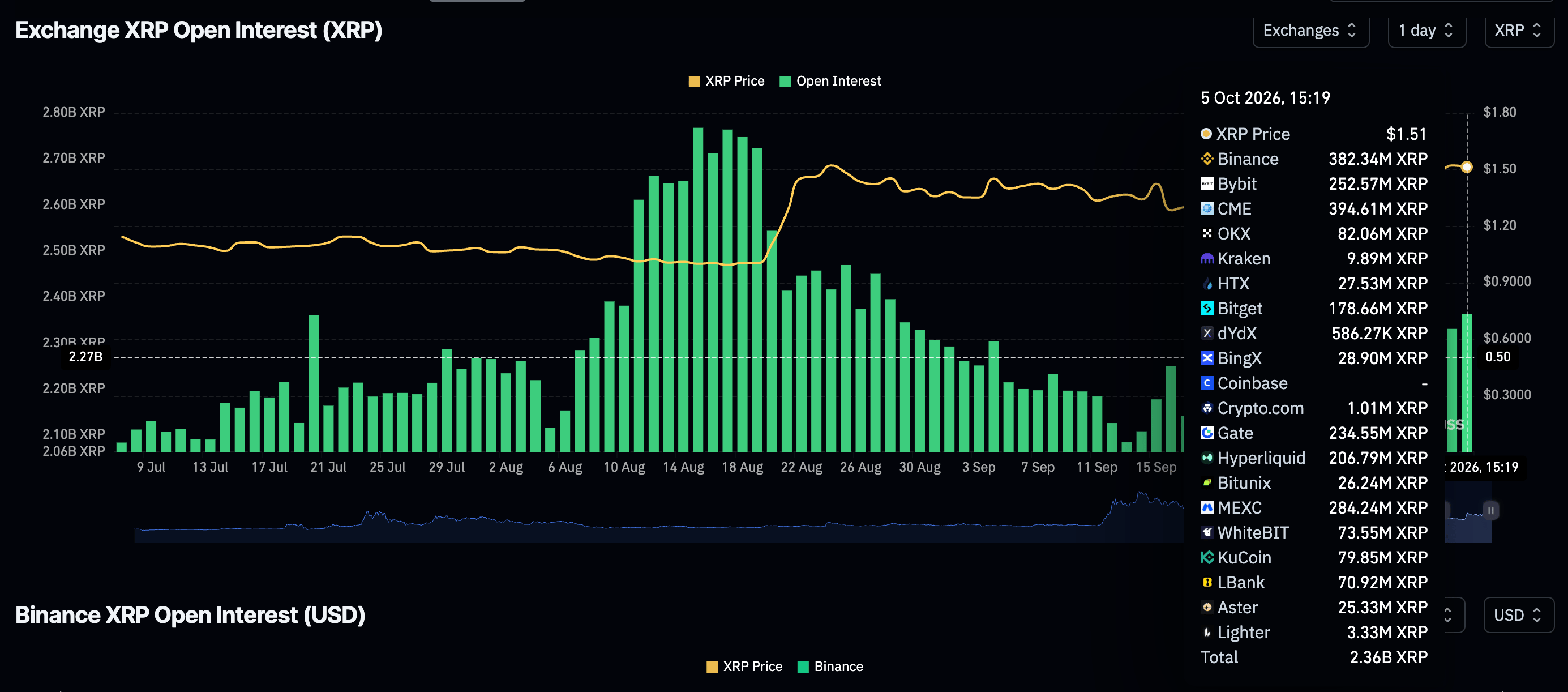Click the range navigator pause handle
1568x692 pixels.
1490,510
